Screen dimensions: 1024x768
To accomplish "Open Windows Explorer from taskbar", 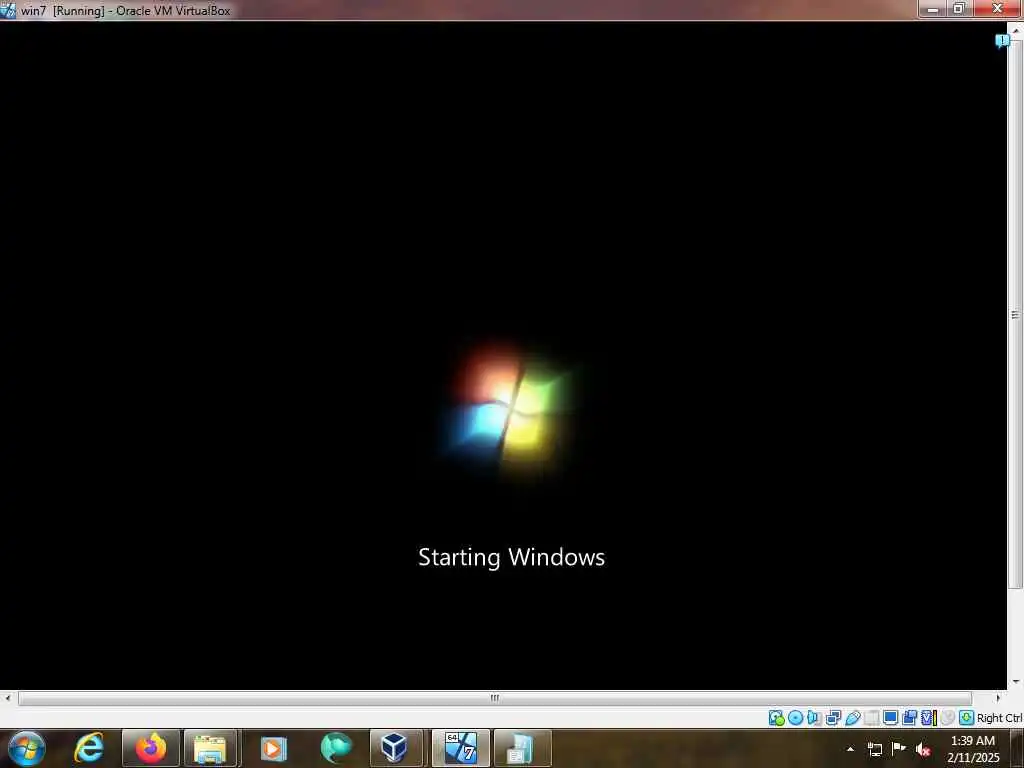I will [211, 748].
